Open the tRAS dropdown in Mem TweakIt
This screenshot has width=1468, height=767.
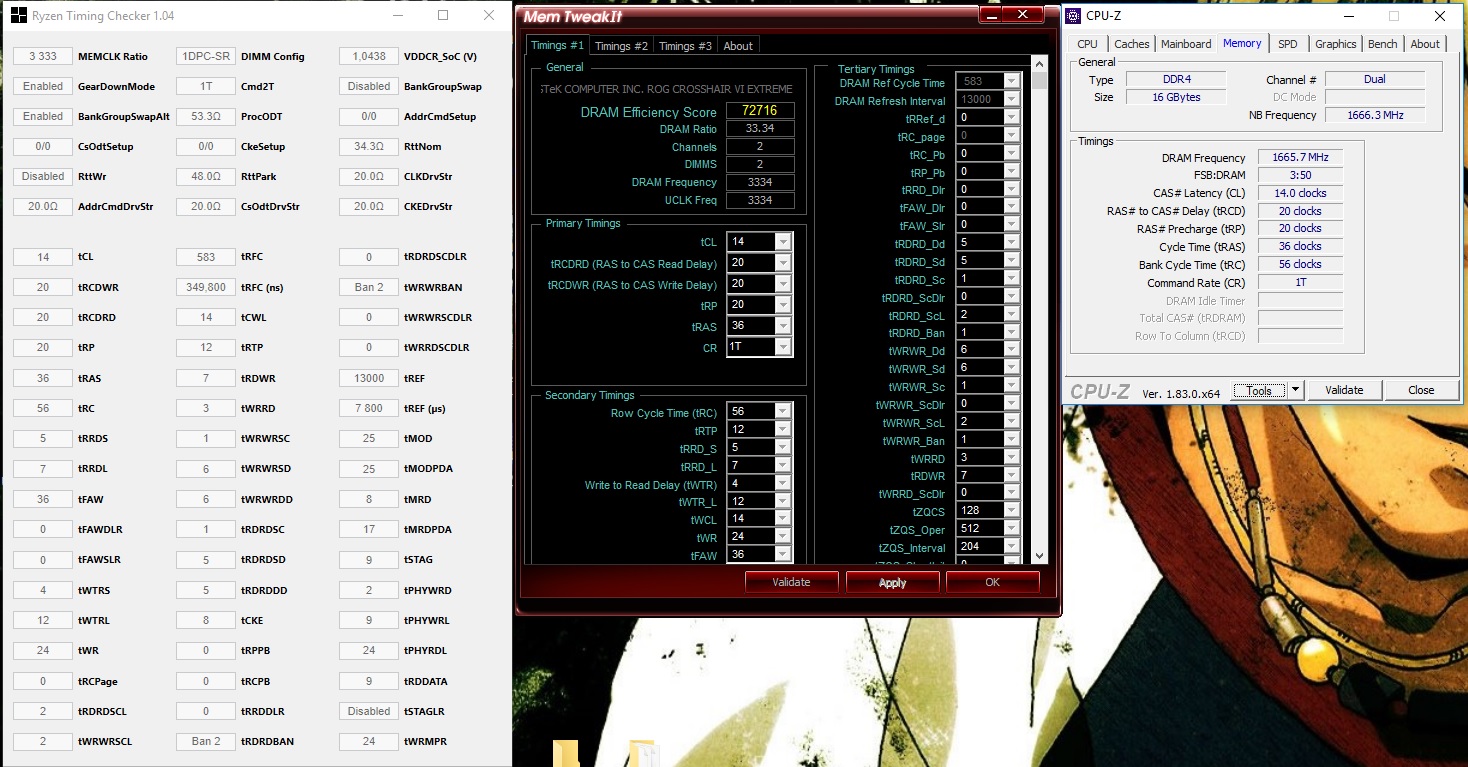[783, 326]
